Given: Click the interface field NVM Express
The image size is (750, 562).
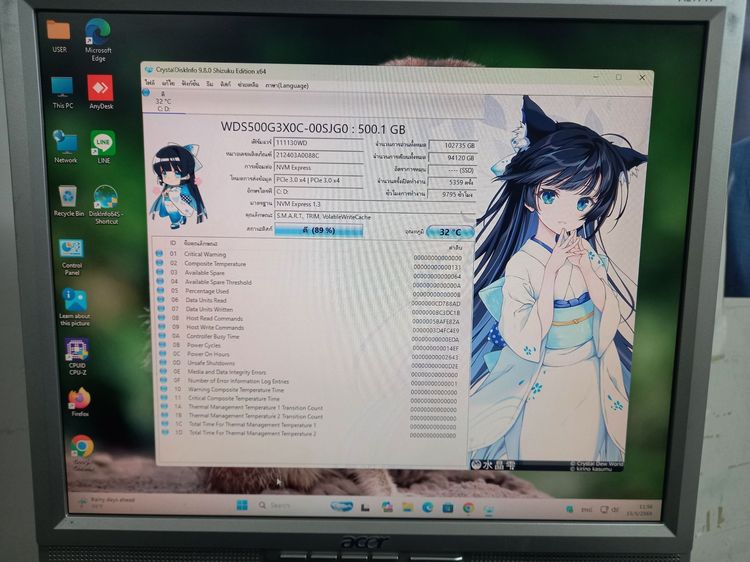Looking at the screenshot, I should (319, 167).
